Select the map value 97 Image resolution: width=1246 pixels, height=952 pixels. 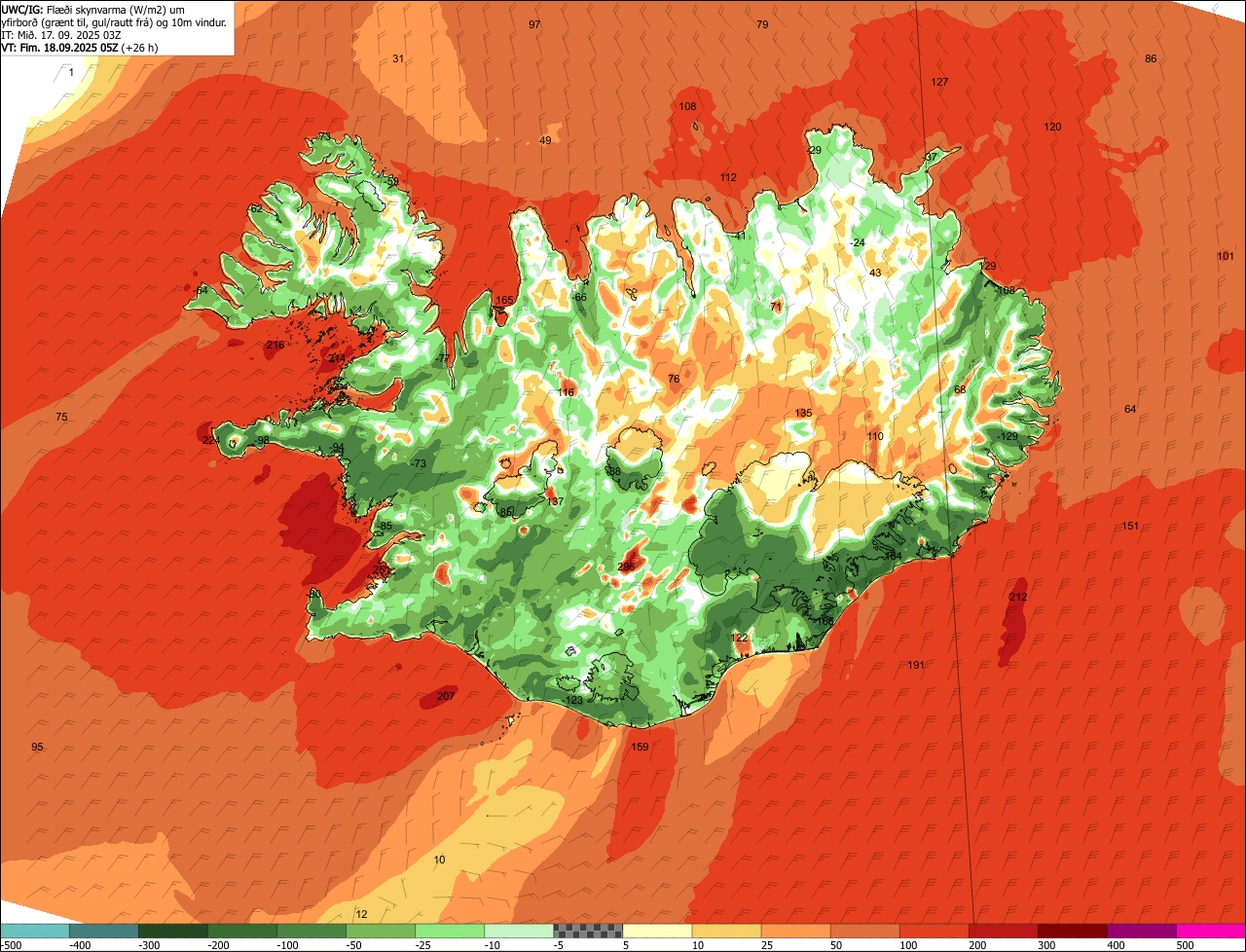pos(534,24)
